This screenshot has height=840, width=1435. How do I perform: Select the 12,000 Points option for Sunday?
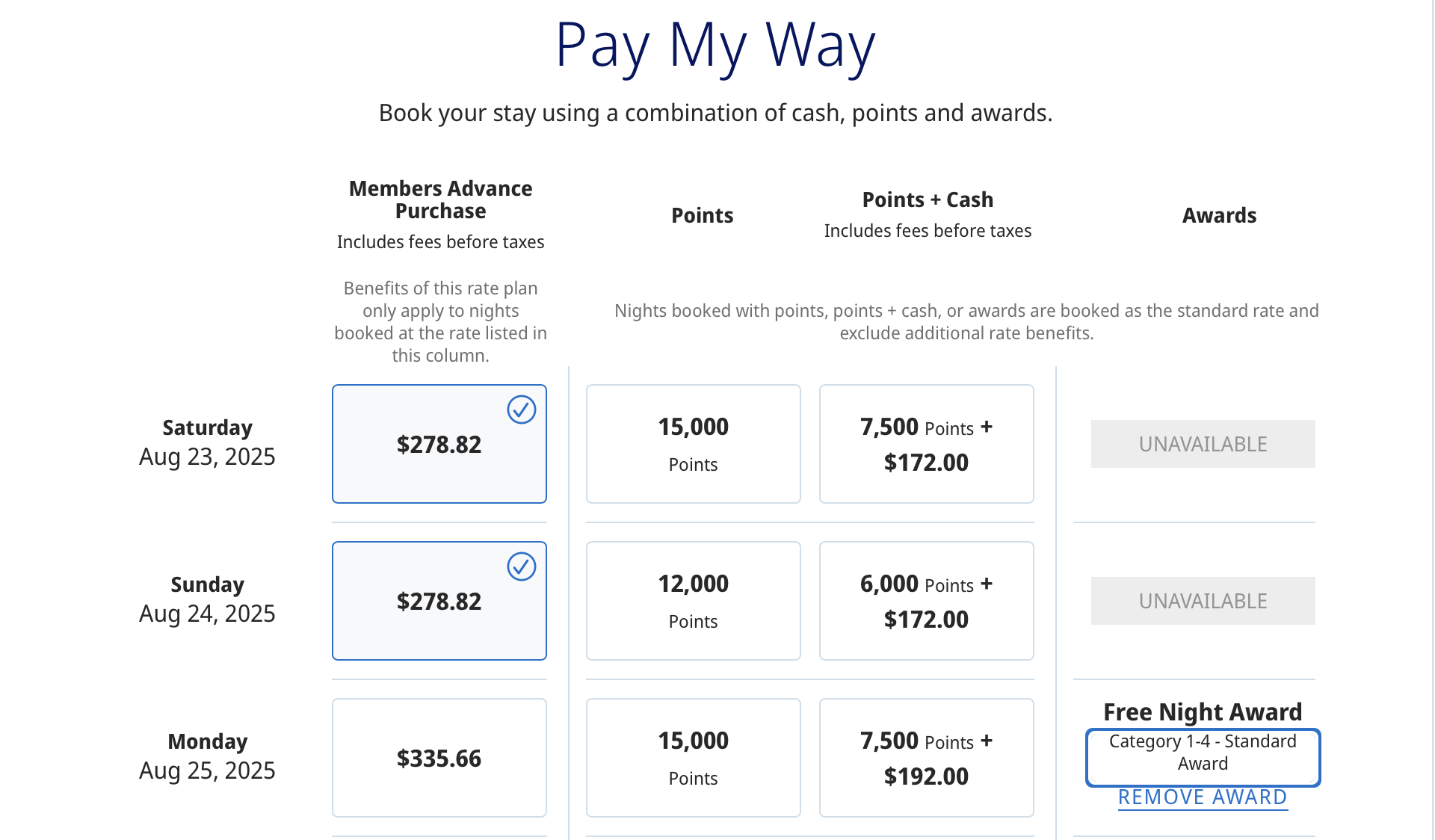click(693, 600)
